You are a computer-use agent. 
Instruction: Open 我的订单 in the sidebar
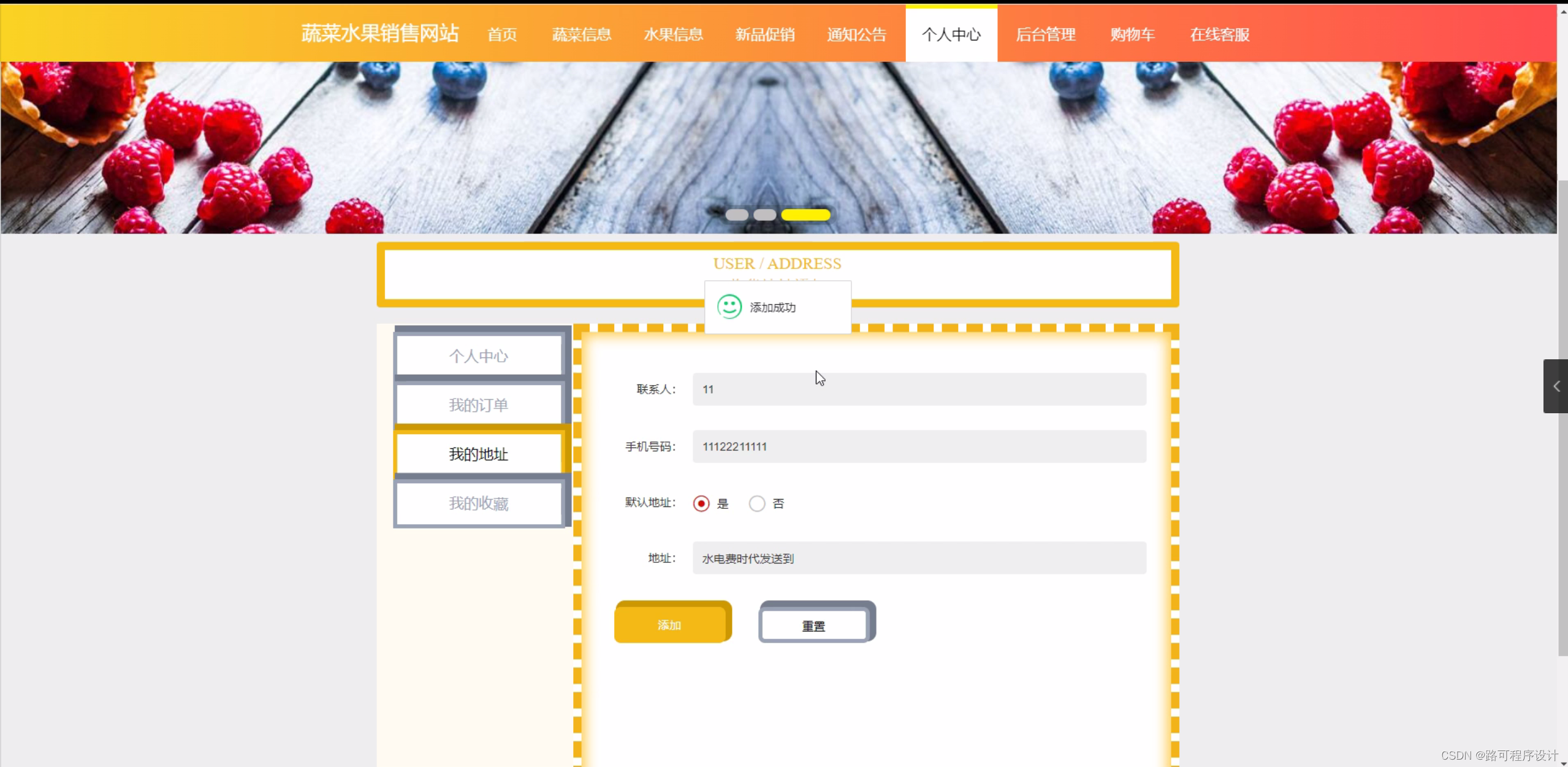478,405
